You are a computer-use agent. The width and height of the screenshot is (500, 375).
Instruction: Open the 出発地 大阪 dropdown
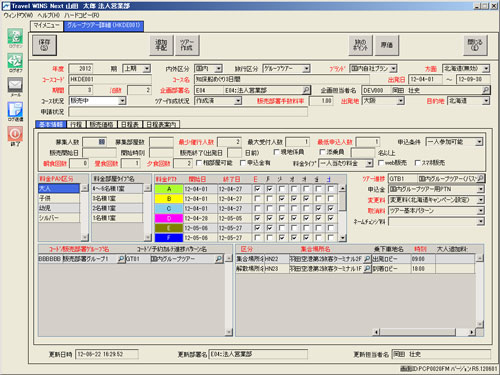pyautogui.click(x=401, y=101)
